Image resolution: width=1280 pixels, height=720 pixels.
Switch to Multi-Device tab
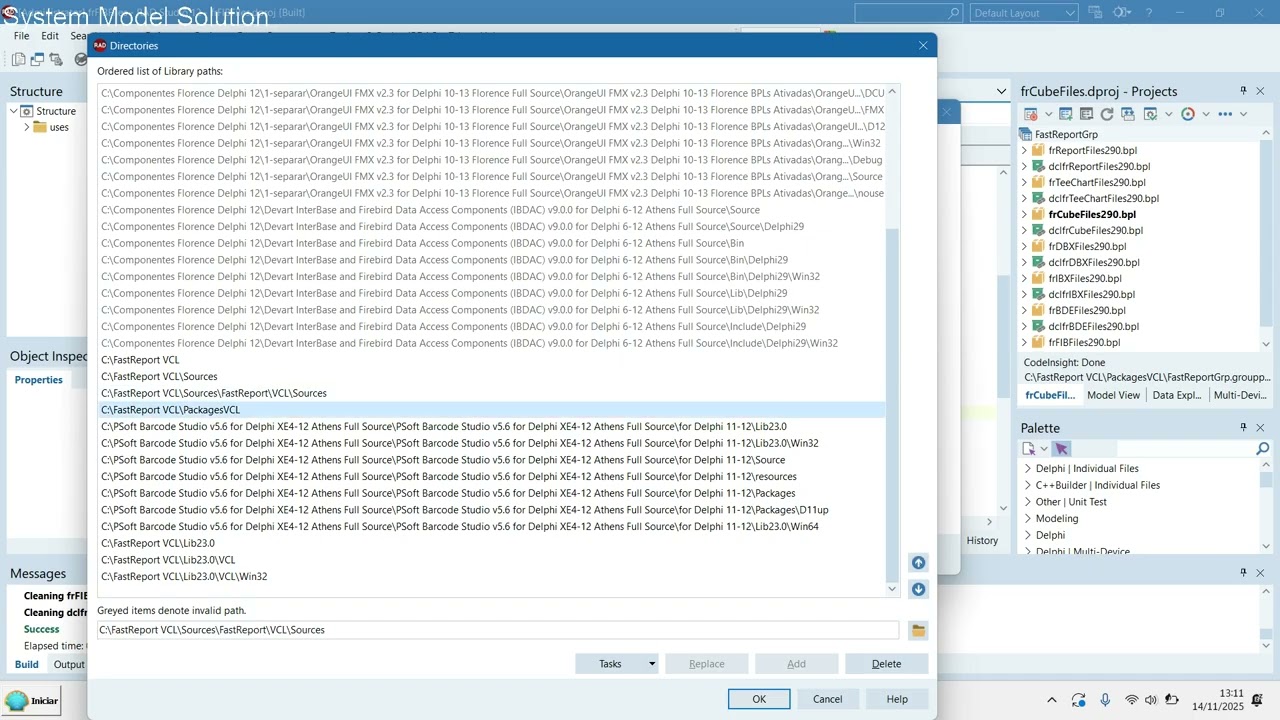pyautogui.click(x=1240, y=395)
